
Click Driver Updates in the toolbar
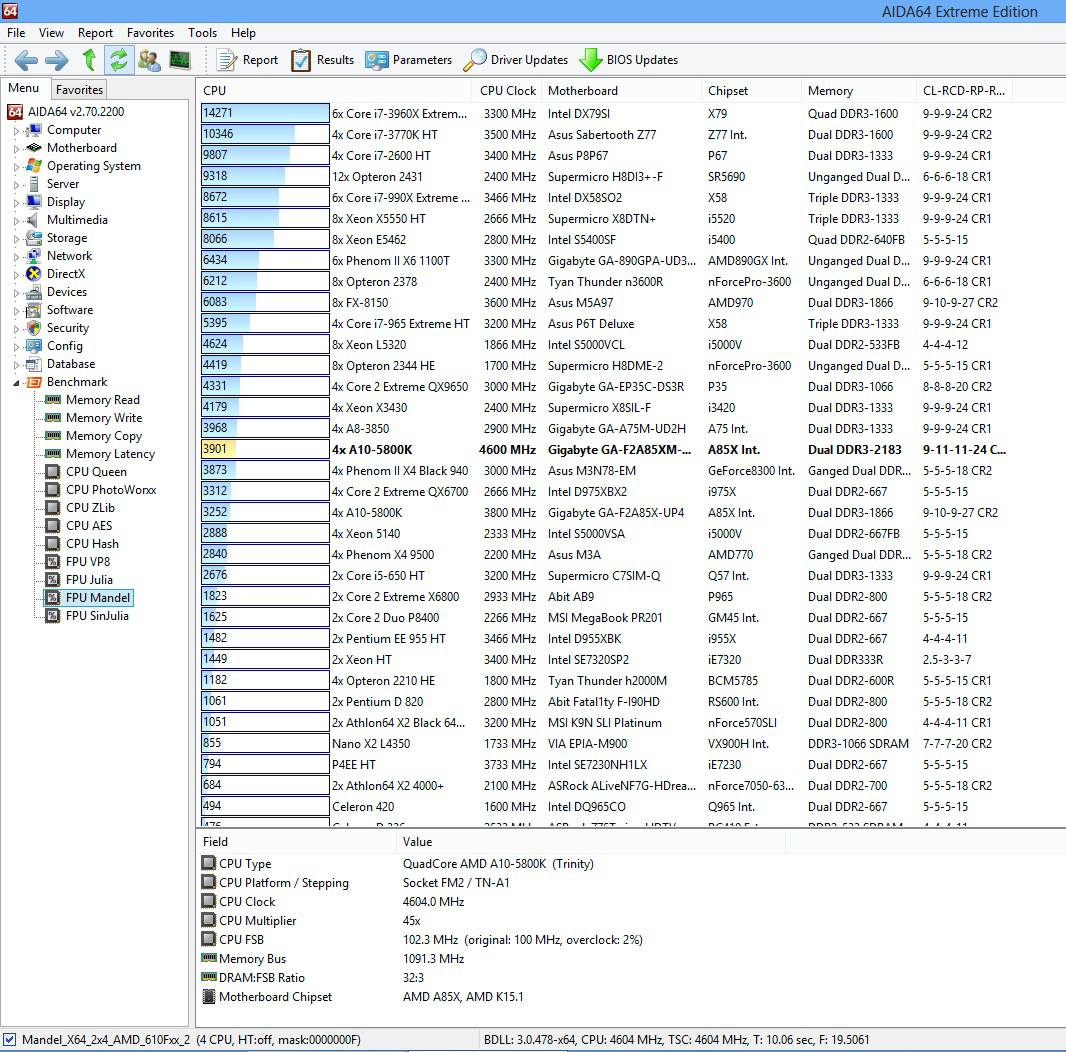click(515, 60)
